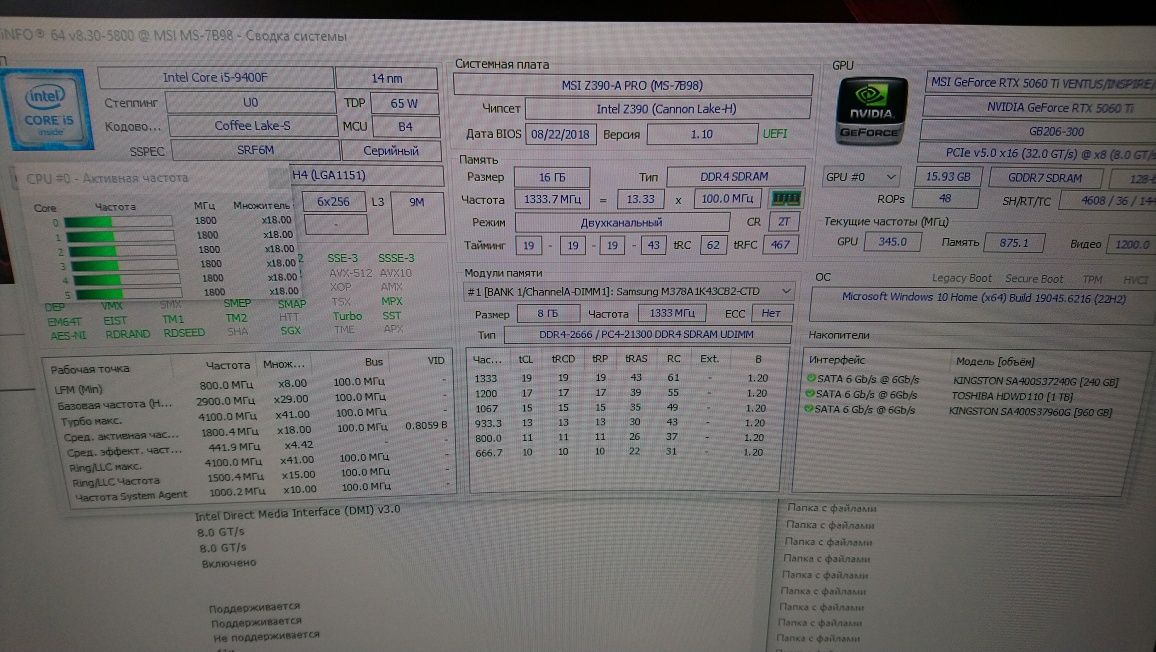This screenshot has height=652, width=1156.
Task: Click the Двухканальный memory mode field
Action: (621, 222)
